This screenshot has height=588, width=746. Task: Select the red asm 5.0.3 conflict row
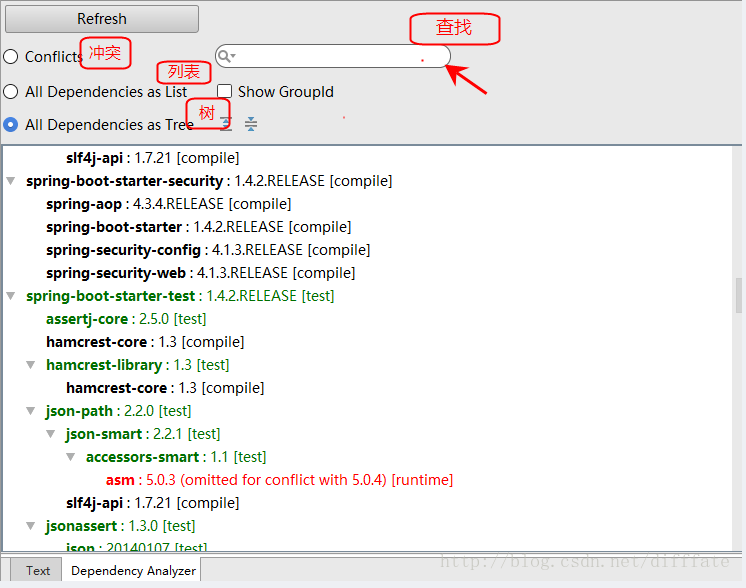[x=279, y=480]
